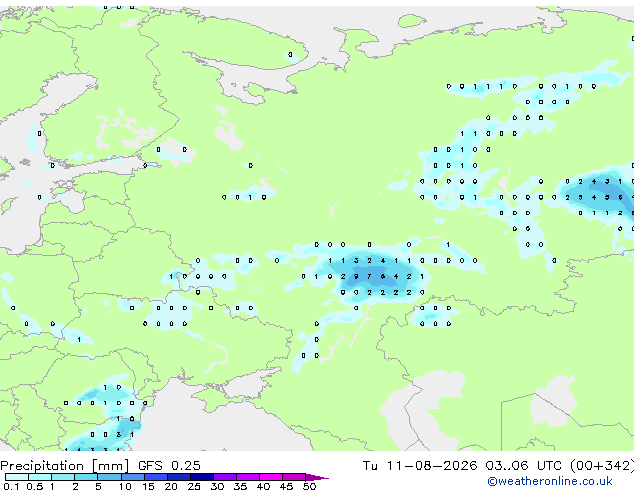Image resolution: width=634 pixels, height=490 pixels.
Task: Click legend label '10'
Action: coord(125,486)
